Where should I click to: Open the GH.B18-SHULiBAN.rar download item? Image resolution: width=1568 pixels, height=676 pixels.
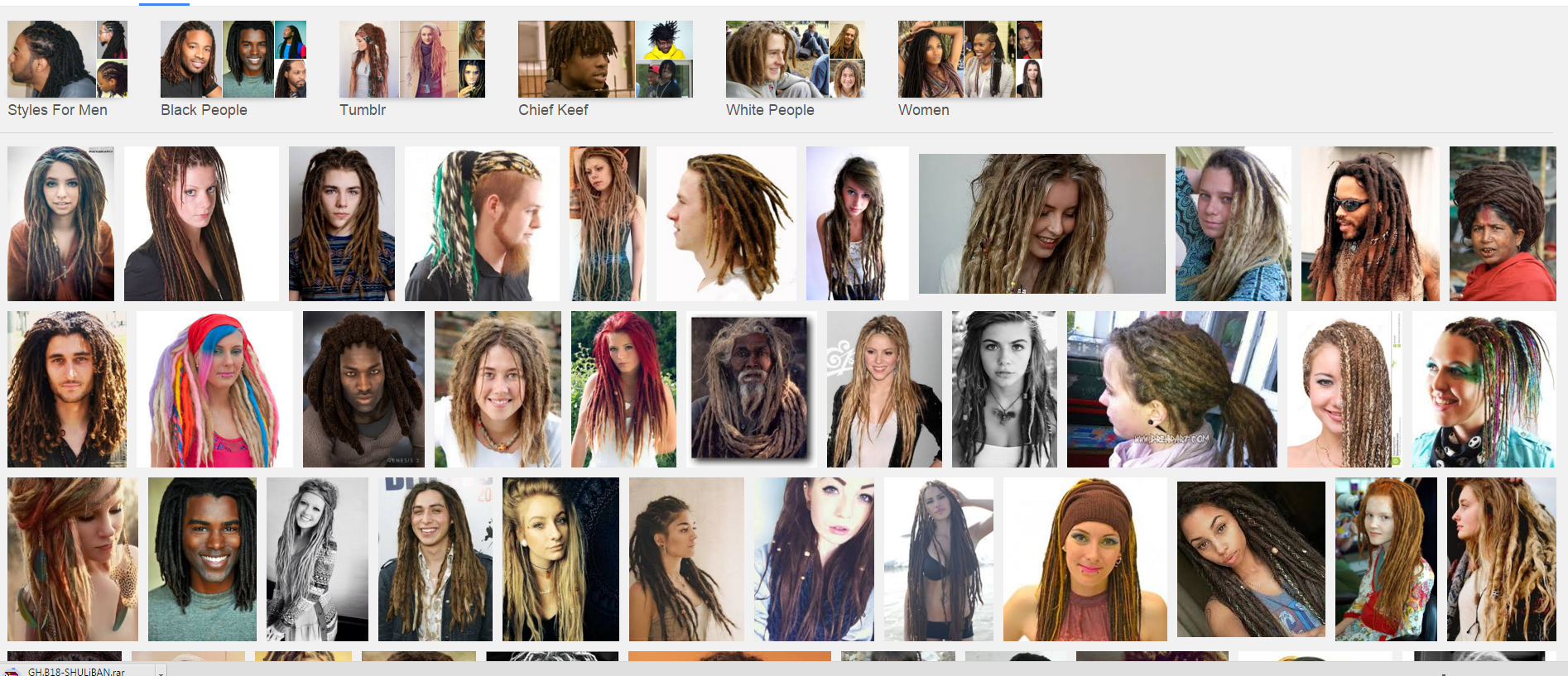[76, 671]
